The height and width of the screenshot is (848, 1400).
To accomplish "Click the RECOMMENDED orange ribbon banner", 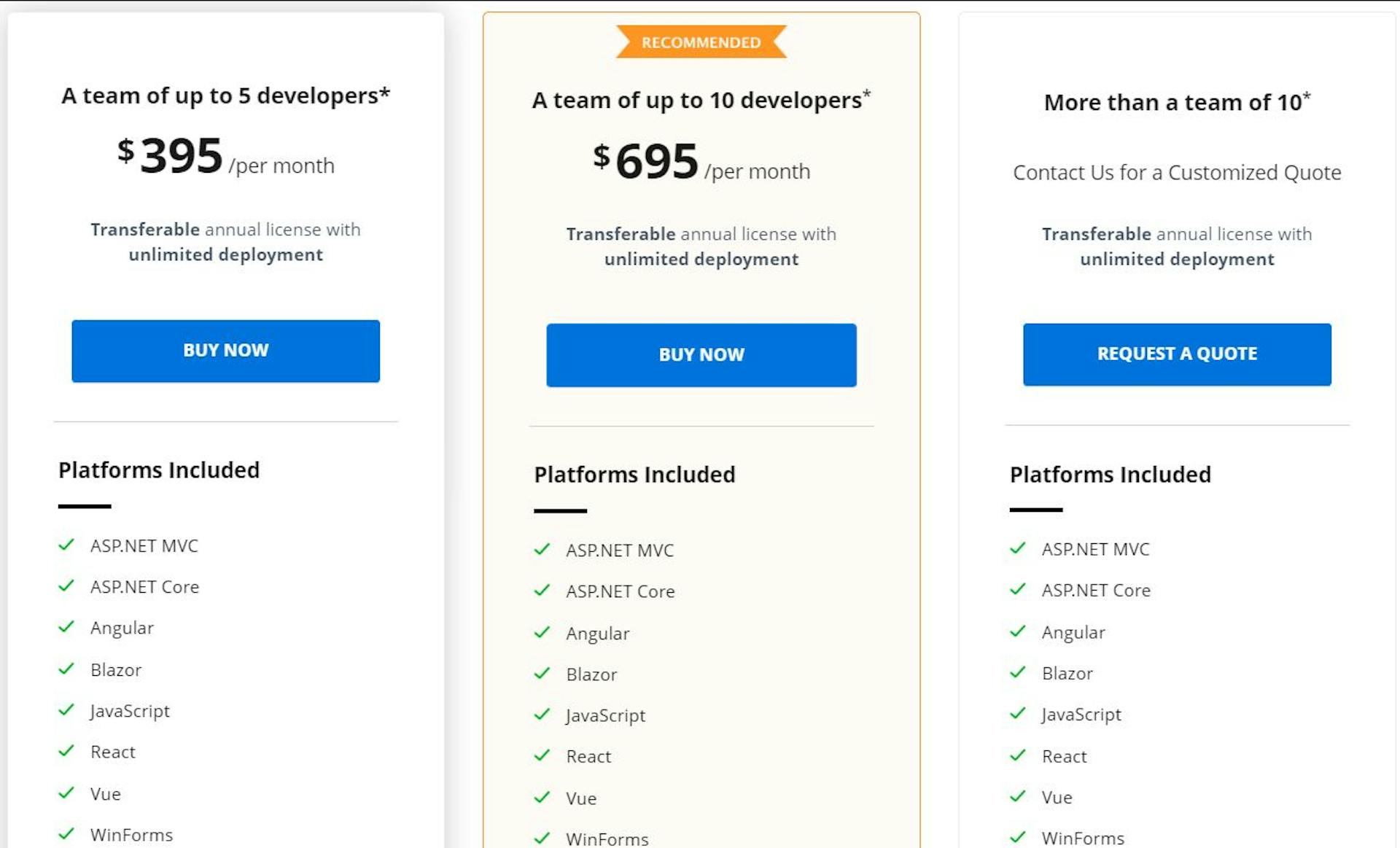I will [x=701, y=42].
